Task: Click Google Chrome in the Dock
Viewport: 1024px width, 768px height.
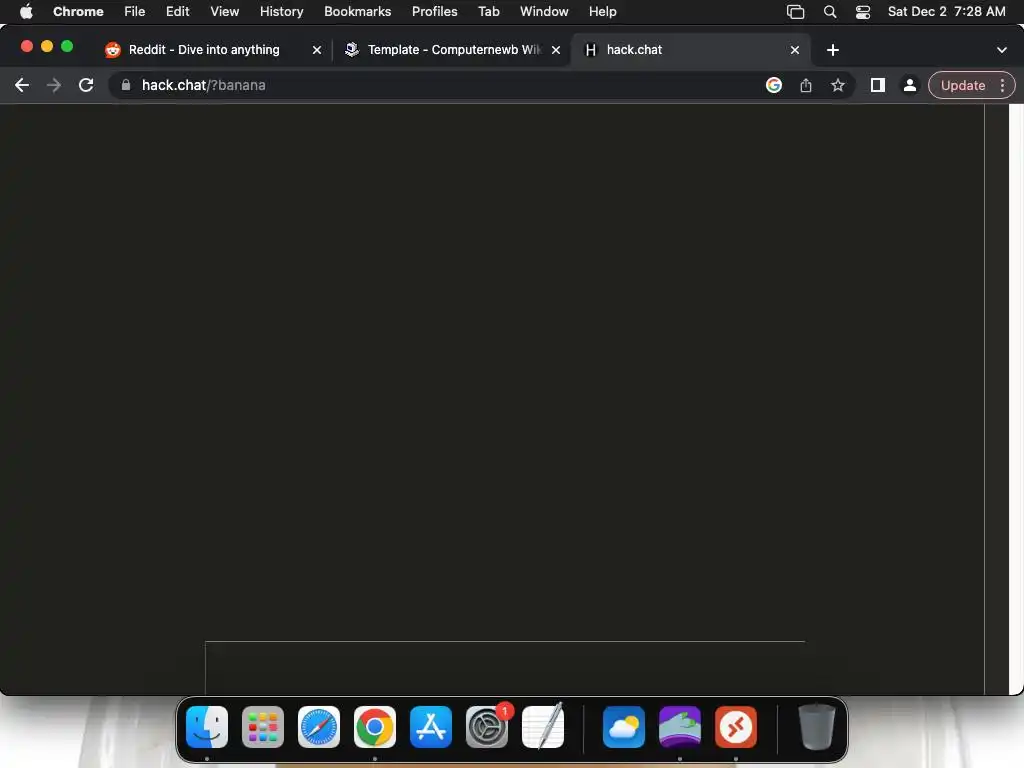Action: pos(375,727)
